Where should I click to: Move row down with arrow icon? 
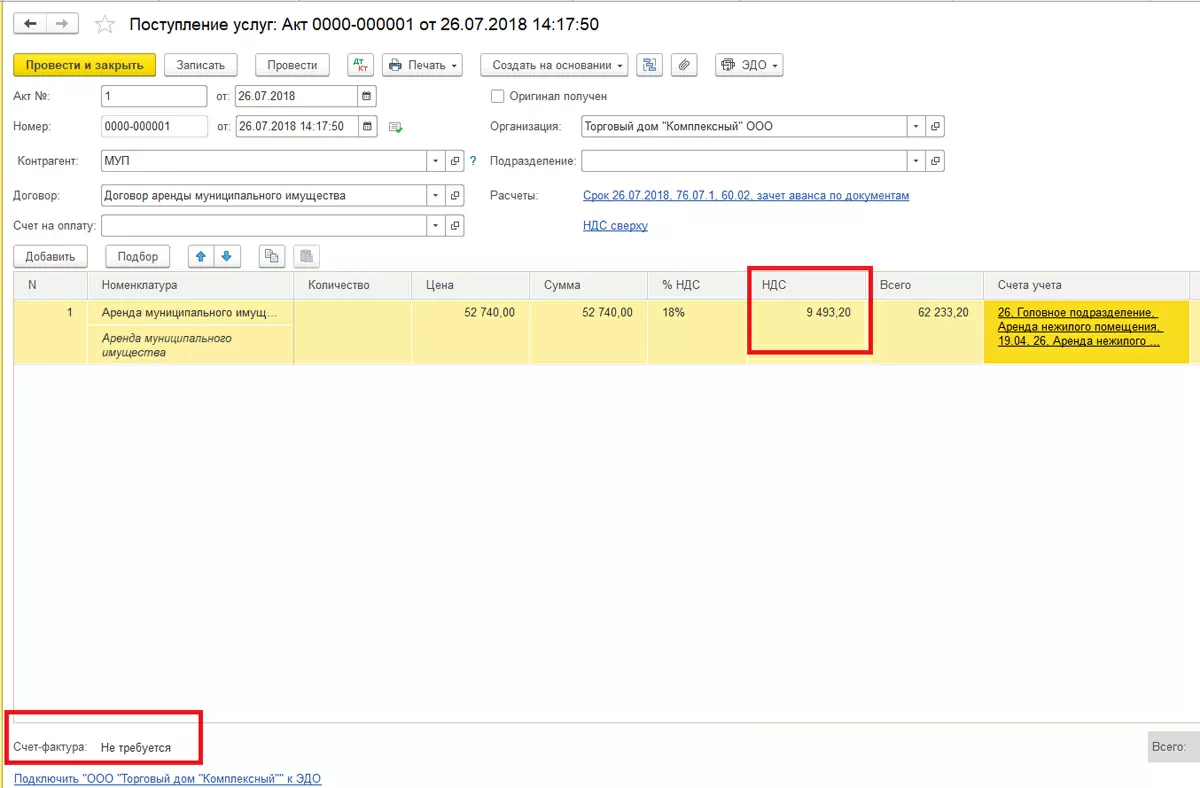coord(227,256)
